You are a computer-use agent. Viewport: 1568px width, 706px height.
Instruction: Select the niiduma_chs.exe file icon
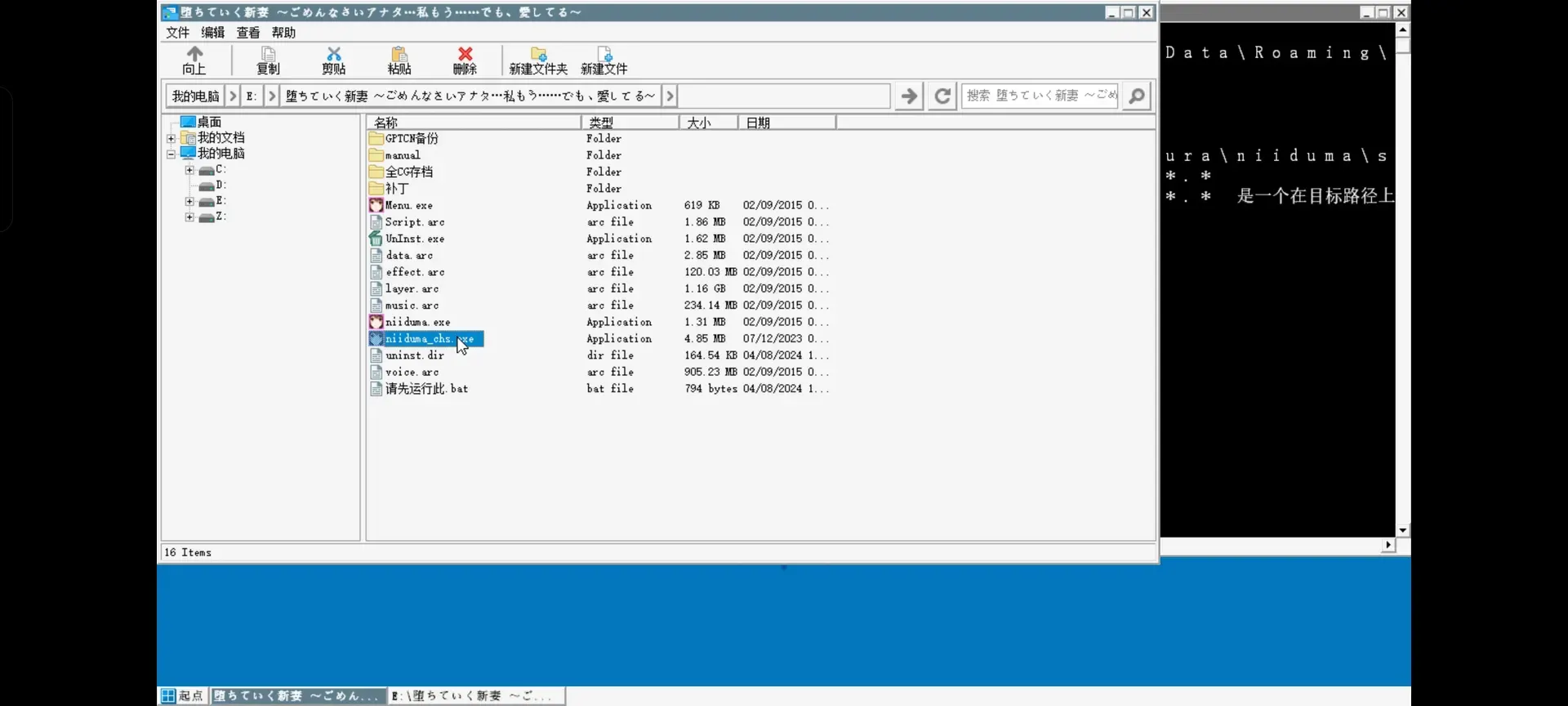pos(376,338)
